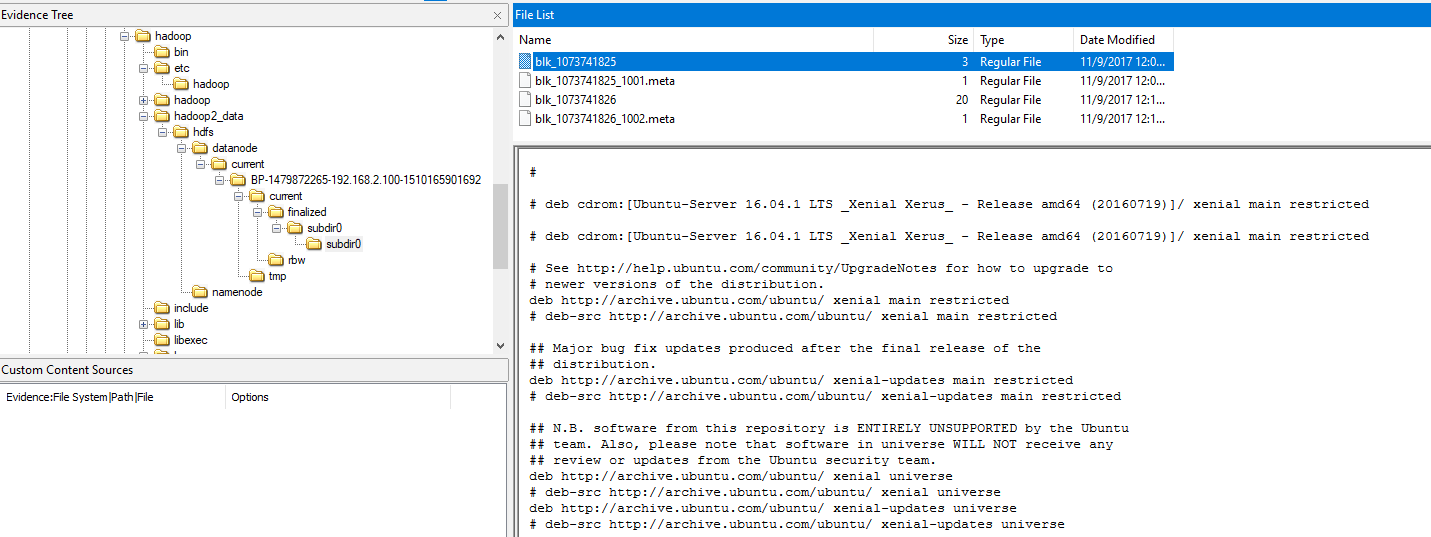This screenshot has height=537, width=1431.
Task: Sort by Date Modified column
Action: 1123,40
